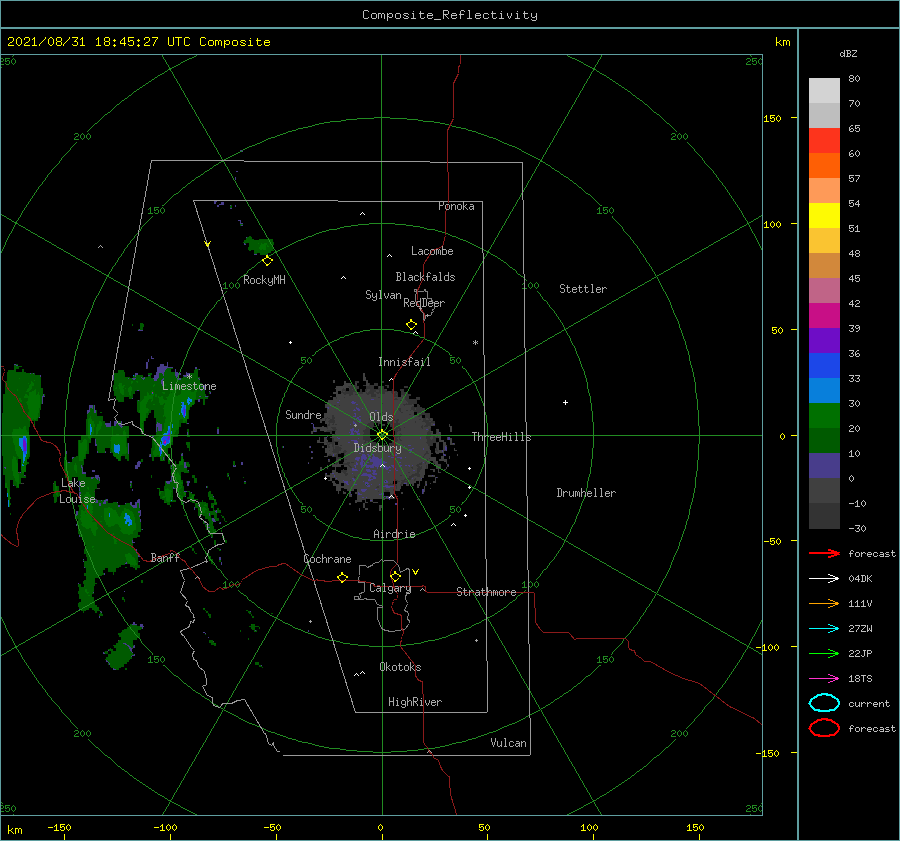Pick the red swatch between 65 and 60 dBZ
This screenshot has width=900, height=841.
click(x=824, y=140)
